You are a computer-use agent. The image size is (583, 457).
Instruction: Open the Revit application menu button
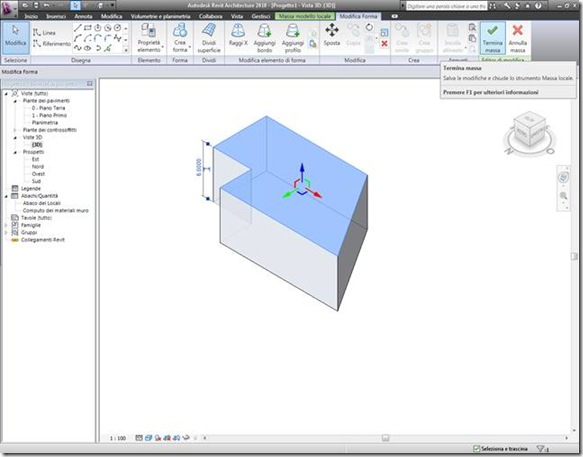click(8, 9)
